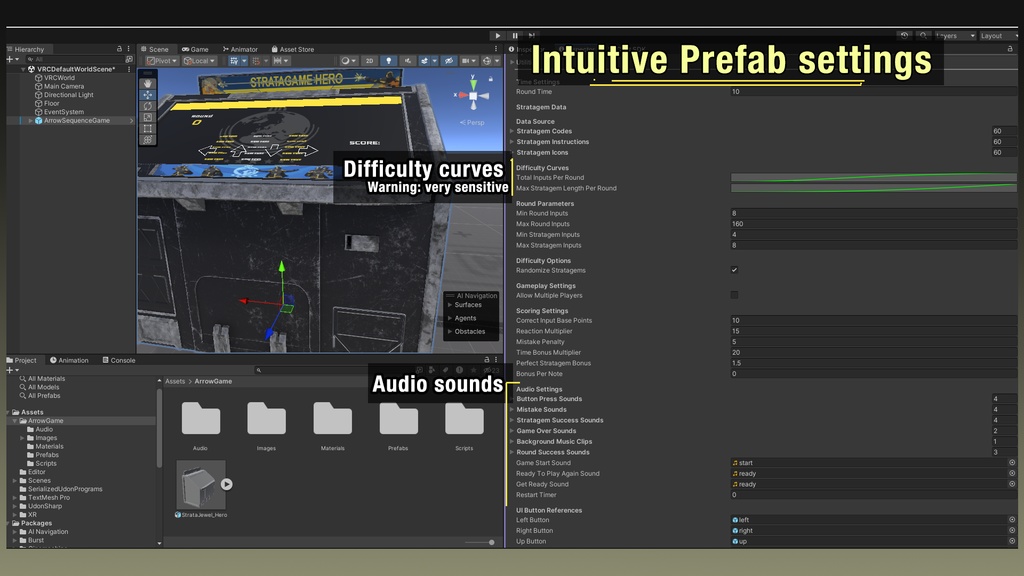Screen dimensions: 1024x576
Task: Expand the Stratagem Codes array
Action: pos(512,131)
